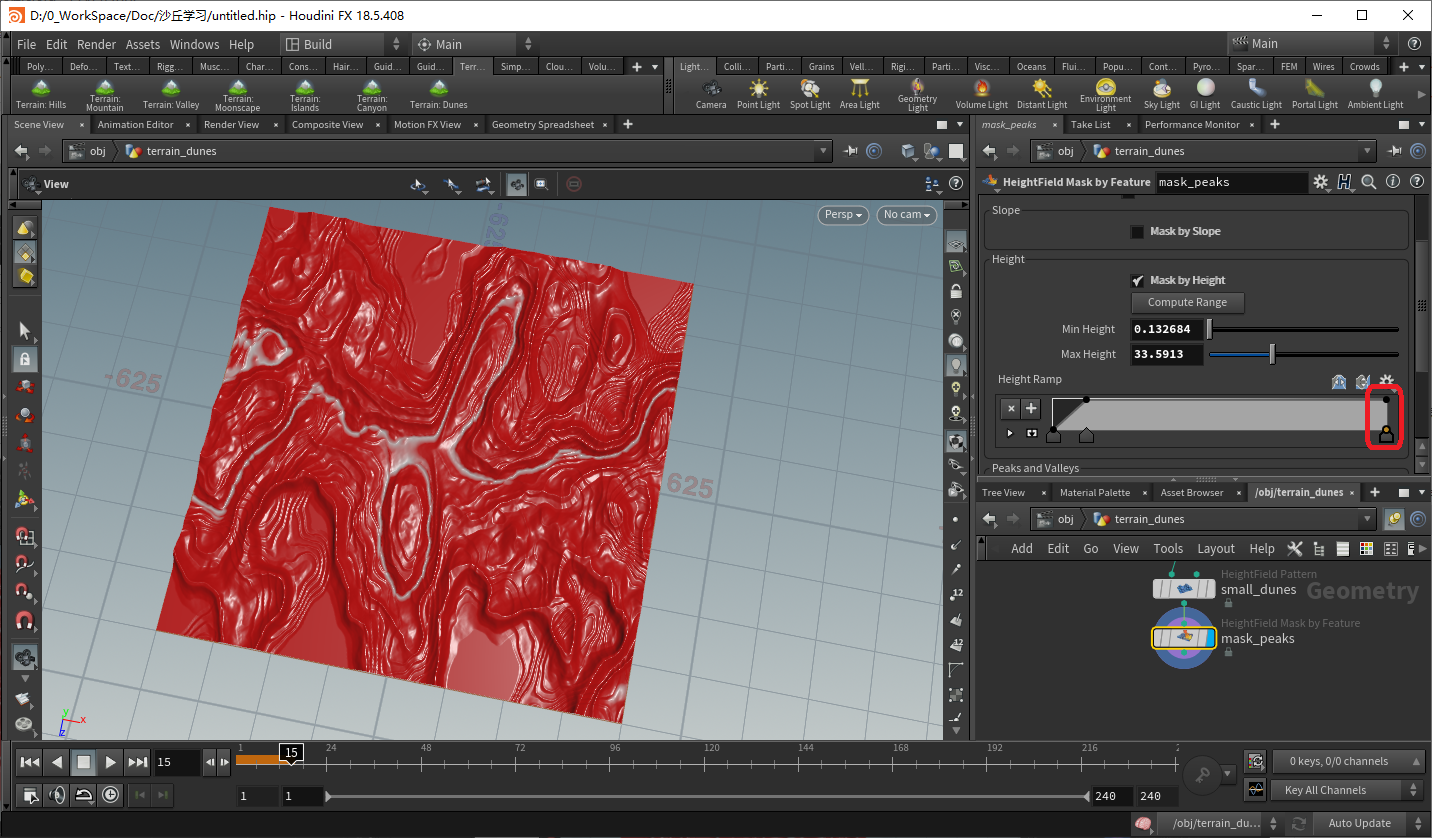Screen dimensions: 1432x838
Task: Toggle the display options lock icon in the viewport
Action: (x=957, y=292)
